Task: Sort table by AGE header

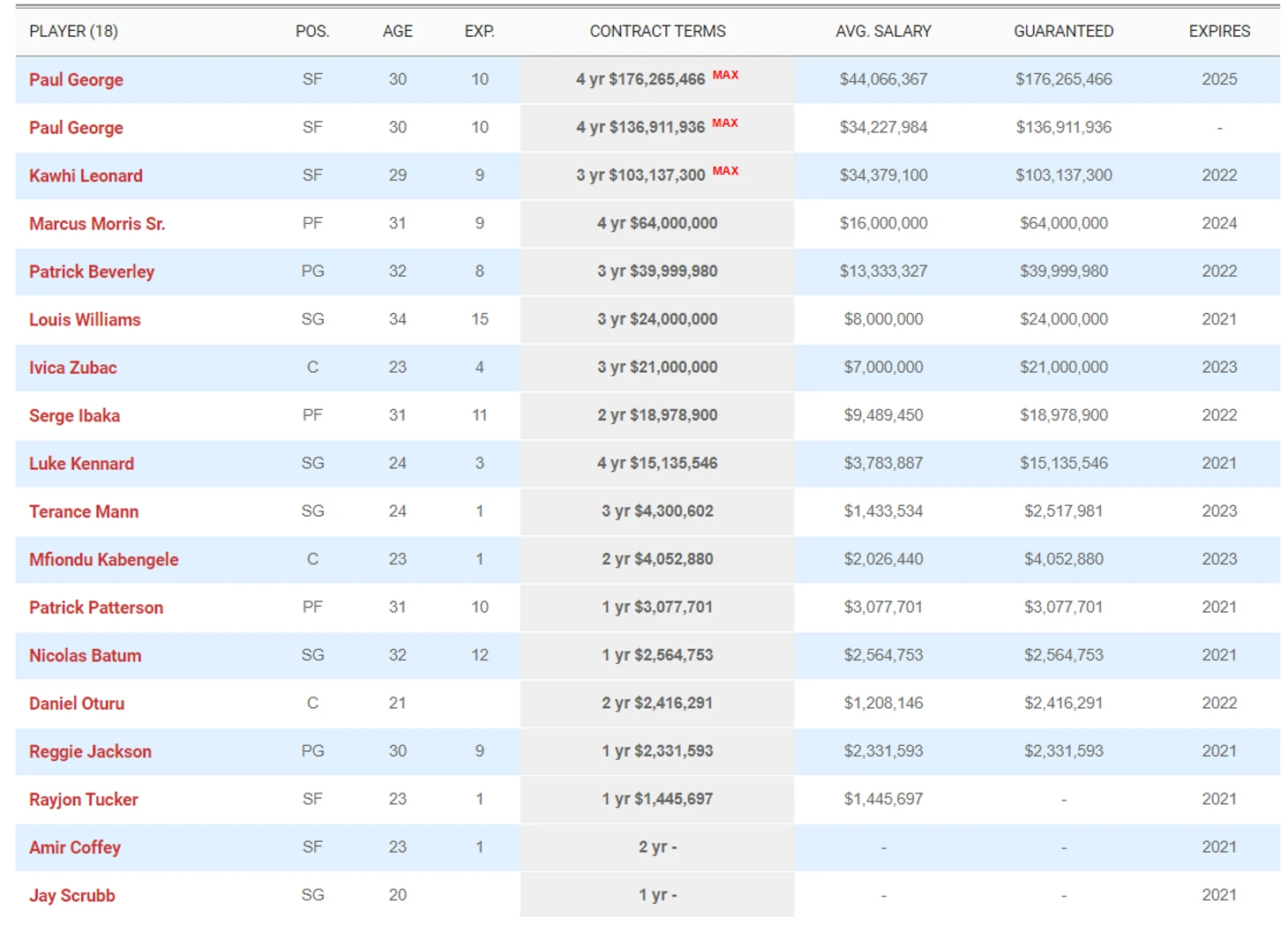Action: pyautogui.click(x=398, y=32)
